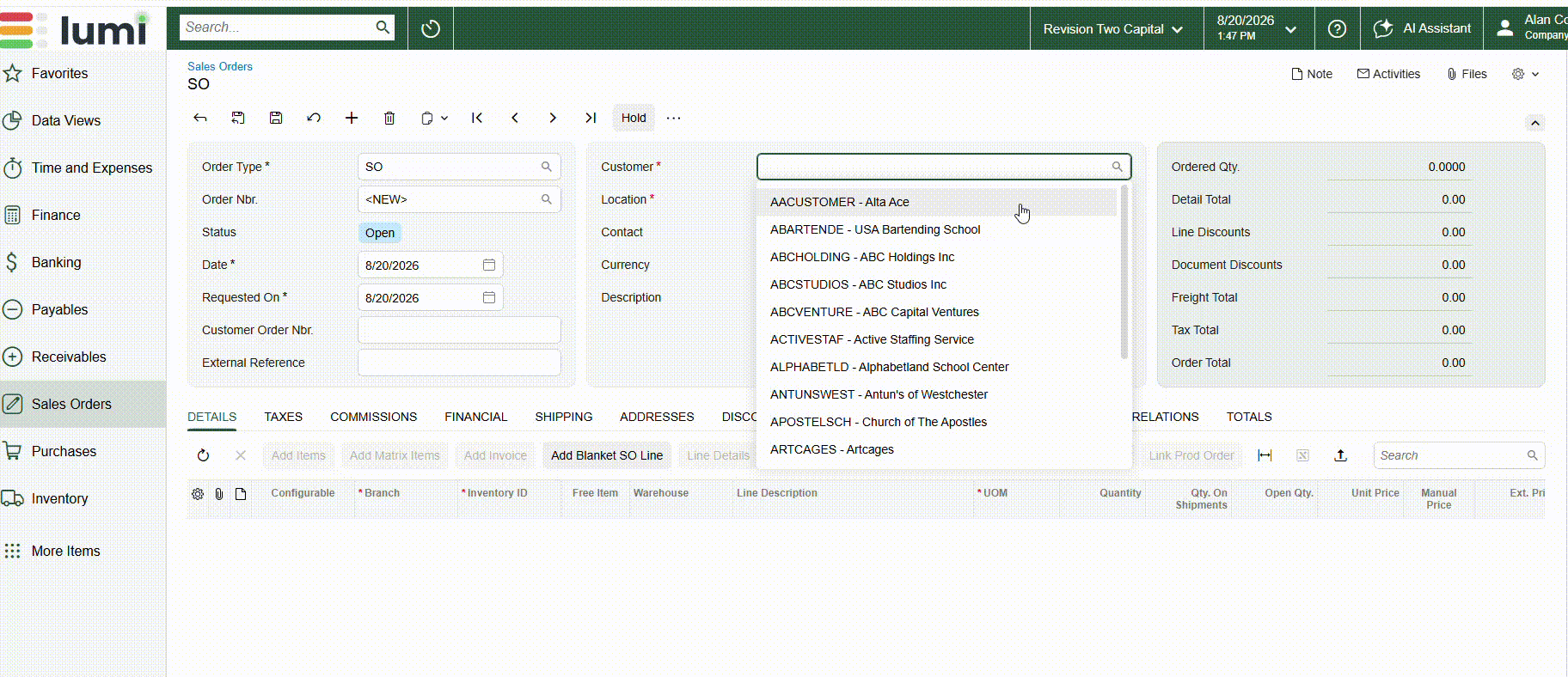Go to the next record

click(553, 118)
